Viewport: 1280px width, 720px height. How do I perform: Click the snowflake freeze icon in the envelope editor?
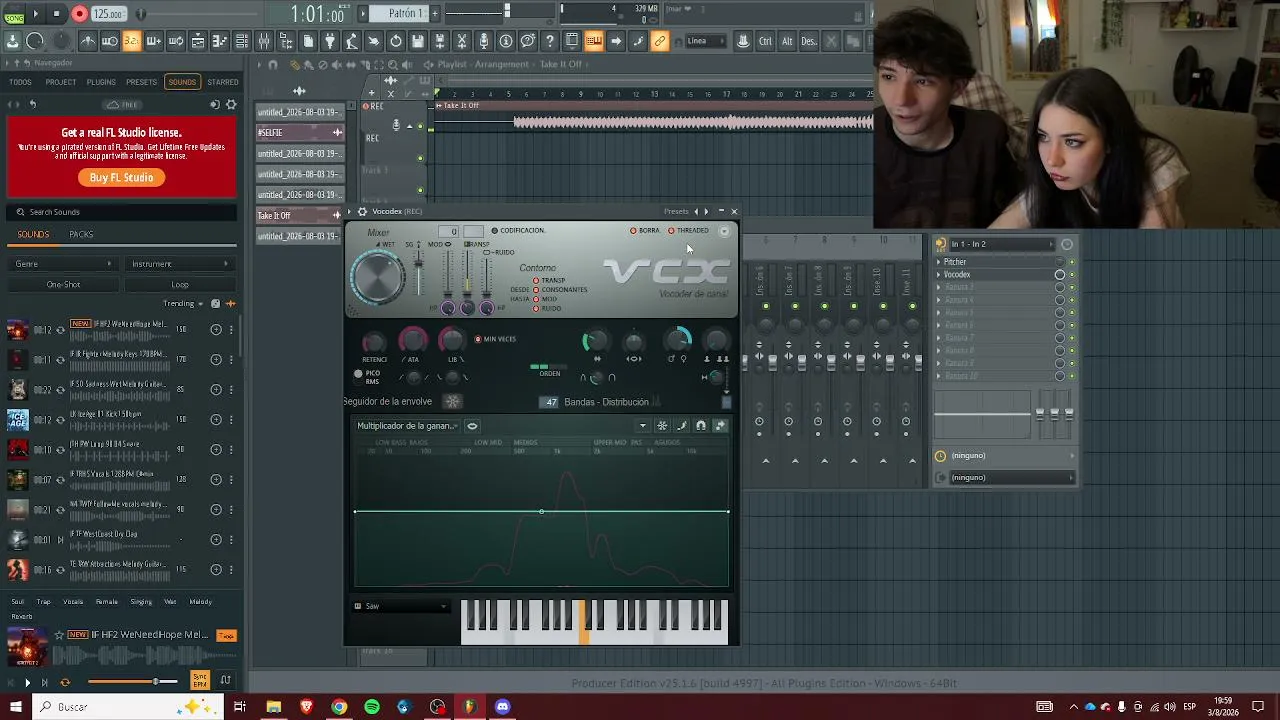[662, 426]
